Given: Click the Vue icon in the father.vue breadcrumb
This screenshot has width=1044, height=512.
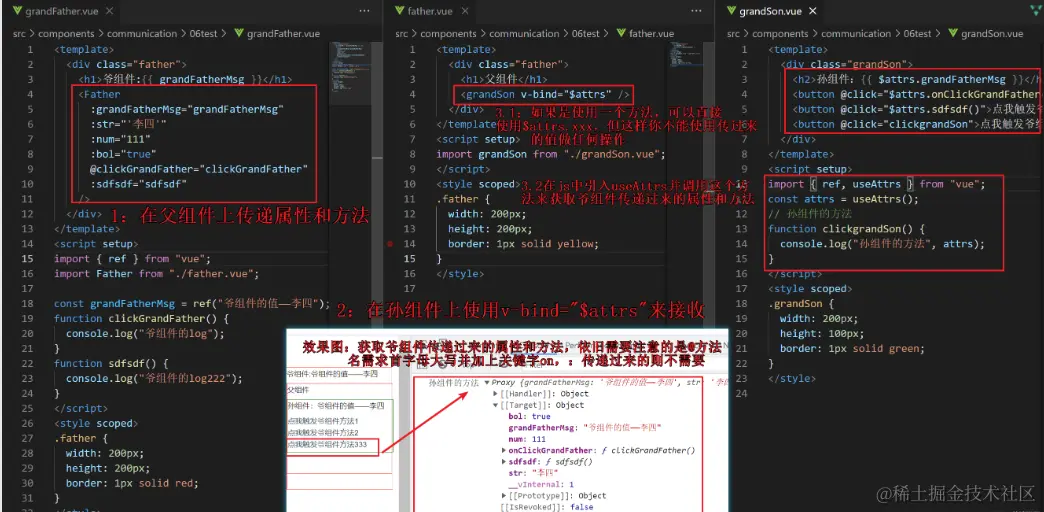Looking at the screenshot, I should pos(620,34).
